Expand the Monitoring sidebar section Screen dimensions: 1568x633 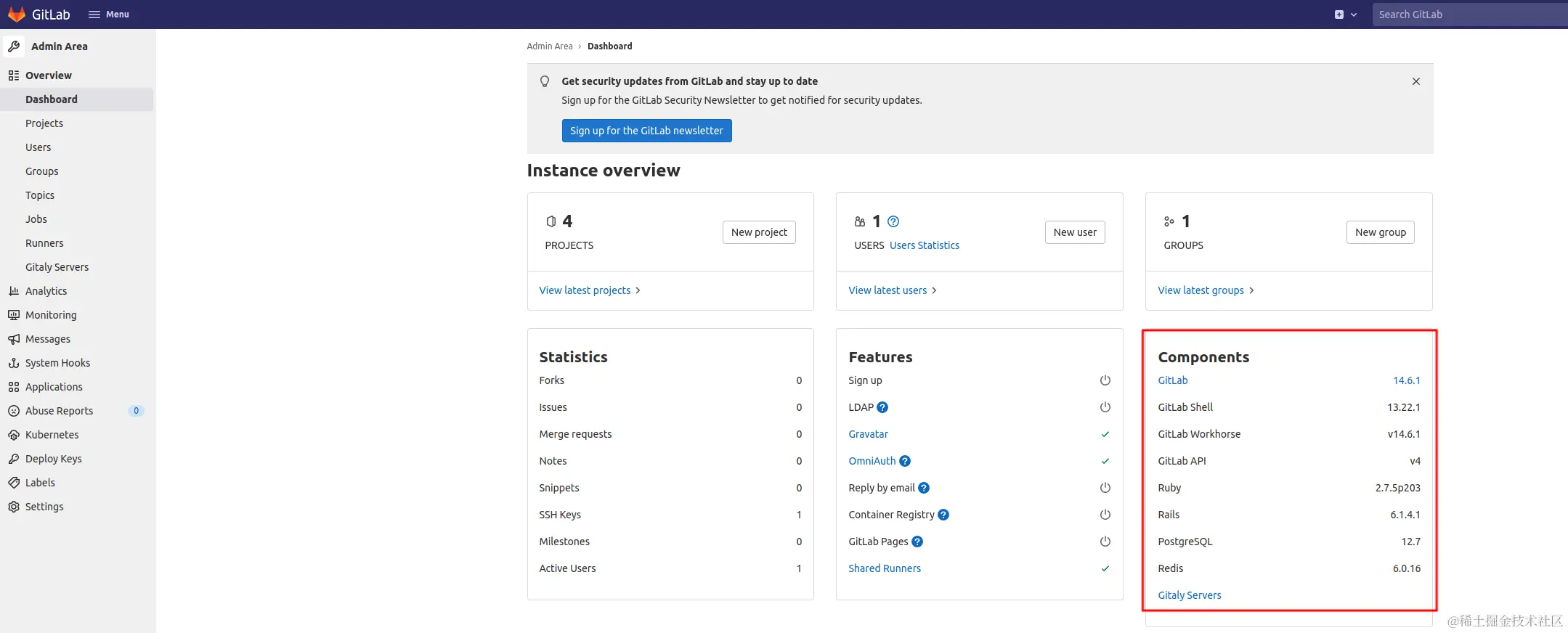click(51, 315)
